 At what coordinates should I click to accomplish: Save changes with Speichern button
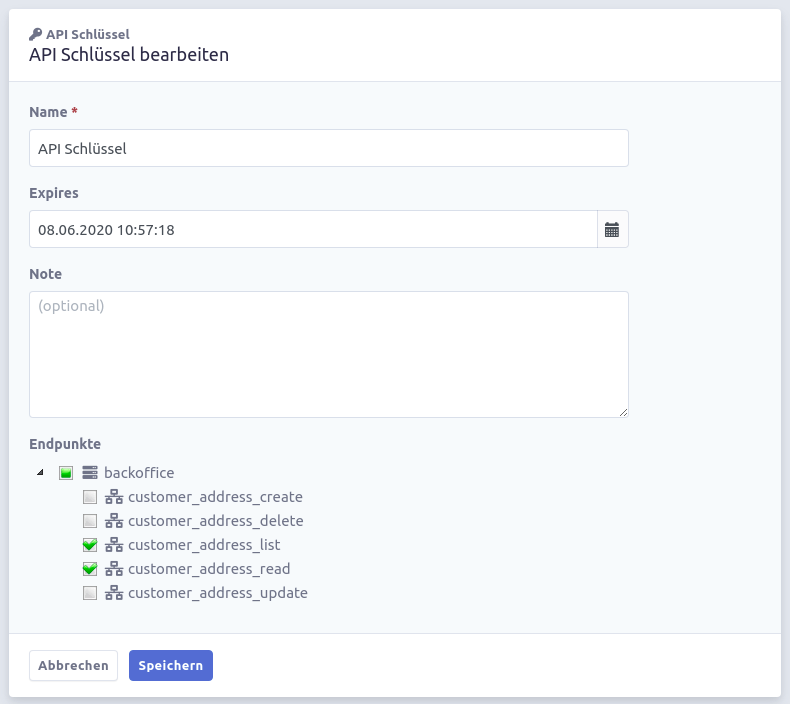(x=171, y=665)
